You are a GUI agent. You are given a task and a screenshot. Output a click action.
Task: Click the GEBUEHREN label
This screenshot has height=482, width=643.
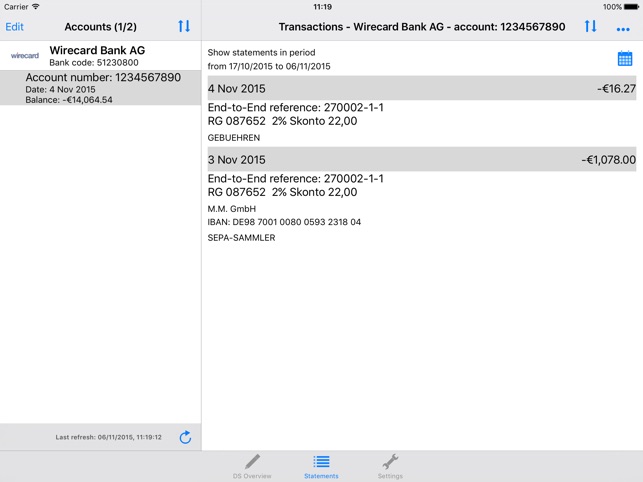(x=234, y=138)
